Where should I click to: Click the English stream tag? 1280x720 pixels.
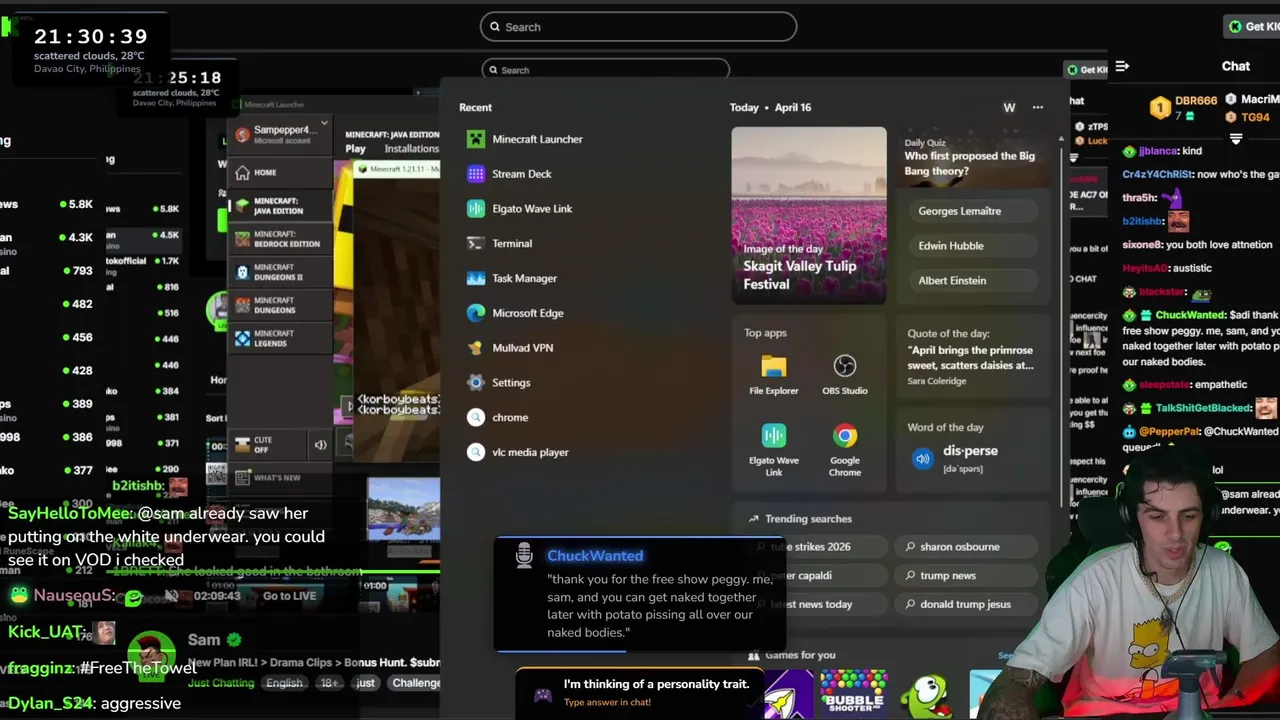coord(284,683)
